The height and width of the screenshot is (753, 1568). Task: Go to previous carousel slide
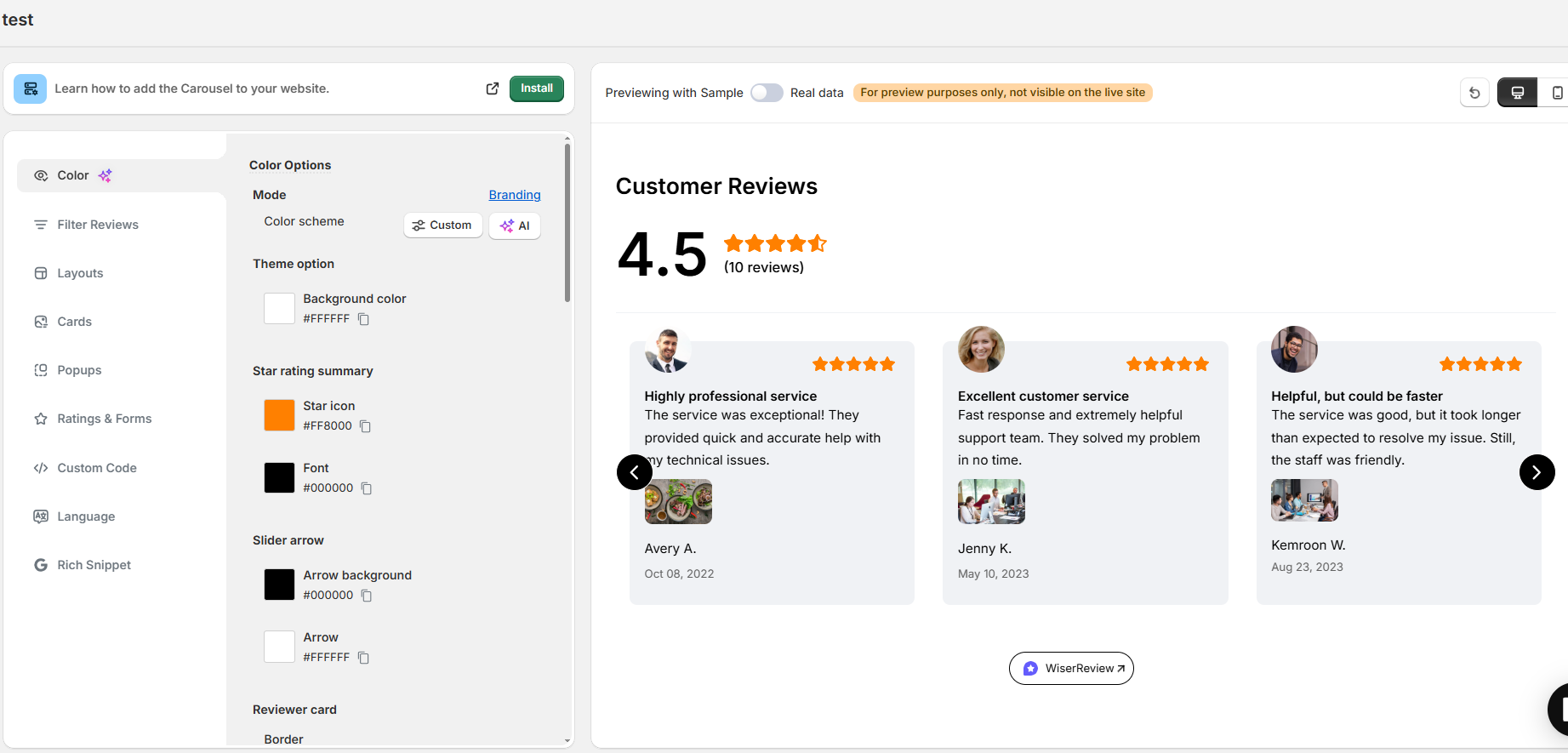tap(635, 472)
